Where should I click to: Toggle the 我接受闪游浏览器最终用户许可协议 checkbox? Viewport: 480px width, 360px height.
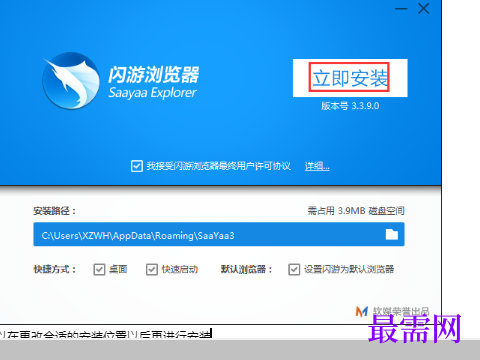137,166
